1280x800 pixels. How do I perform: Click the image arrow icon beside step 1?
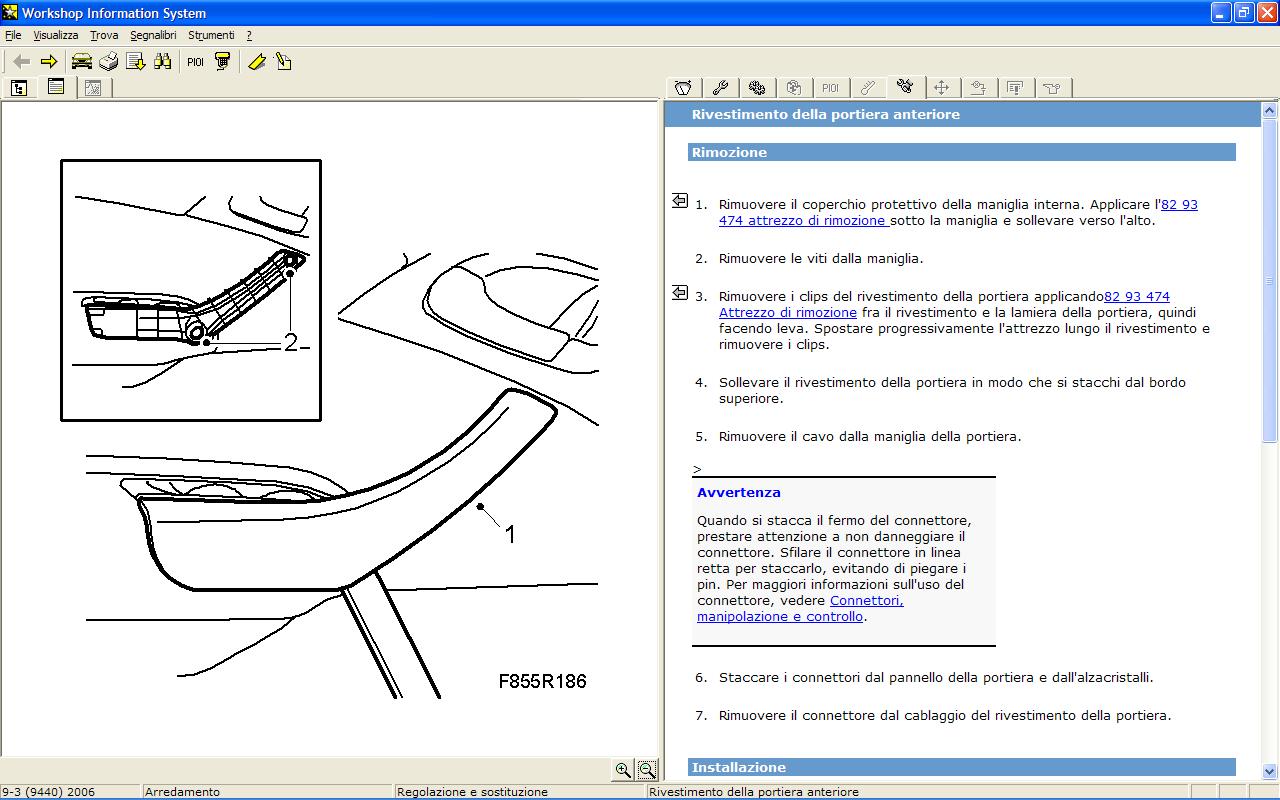[x=680, y=201]
